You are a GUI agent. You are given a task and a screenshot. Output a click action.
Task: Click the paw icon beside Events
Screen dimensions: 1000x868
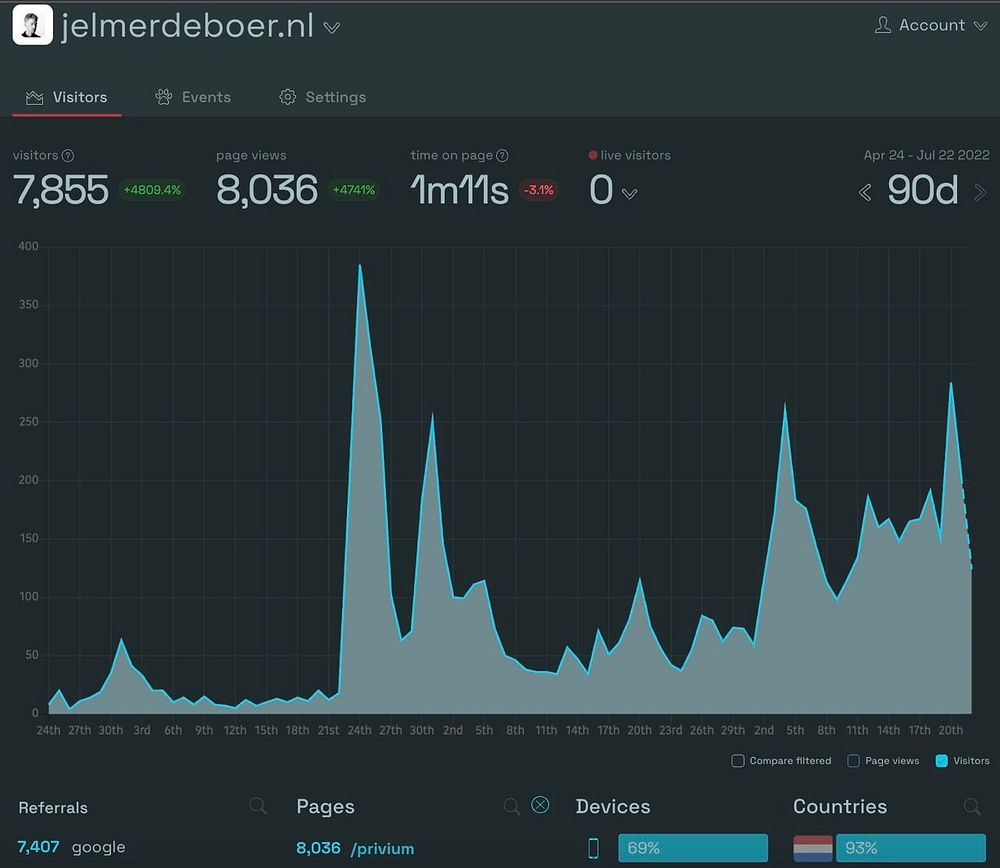[x=164, y=97]
